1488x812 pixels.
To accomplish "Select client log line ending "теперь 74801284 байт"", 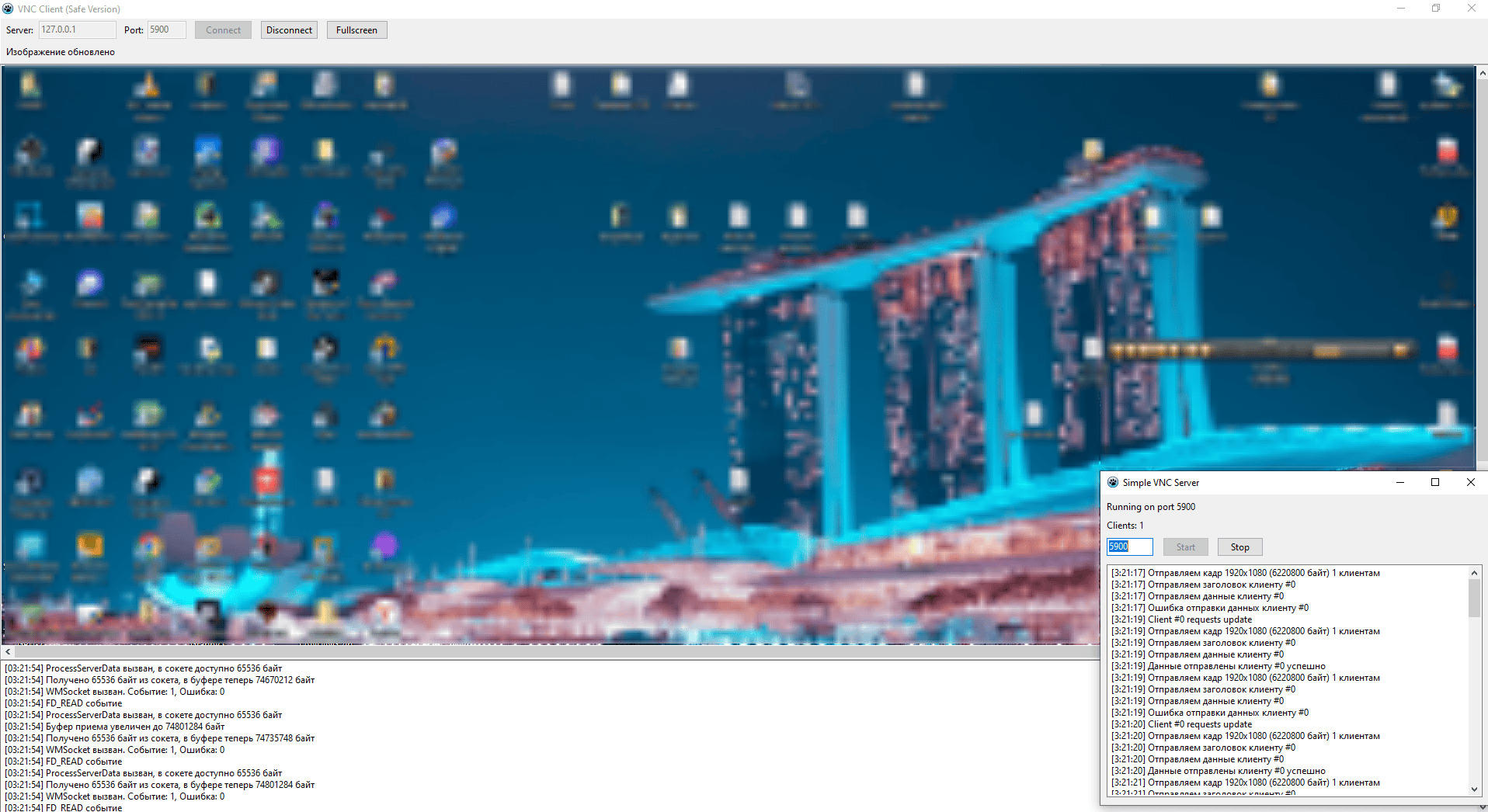I will click(160, 785).
